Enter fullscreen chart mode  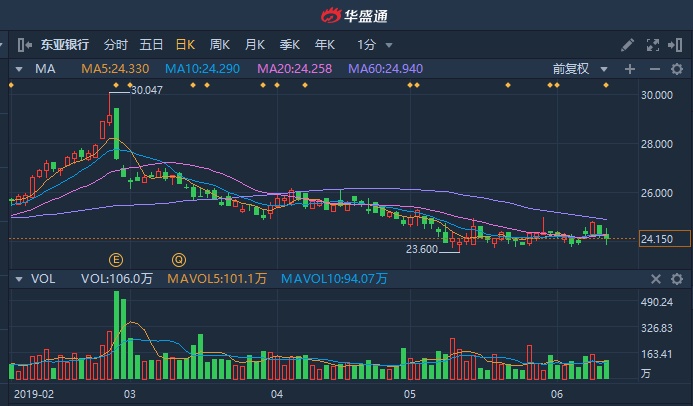coord(653,45)
